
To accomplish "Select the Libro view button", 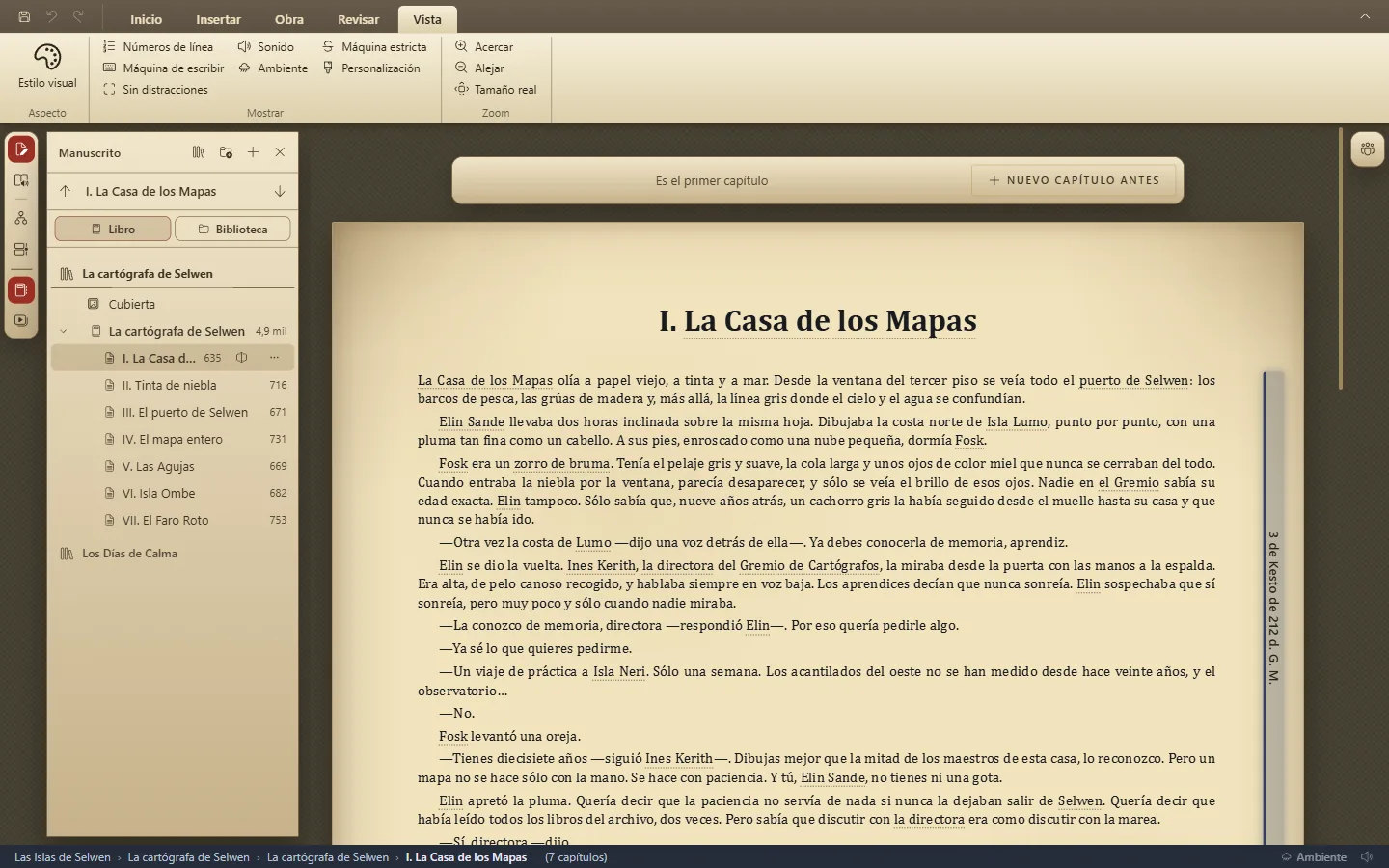I will click(x=113, y=229).
